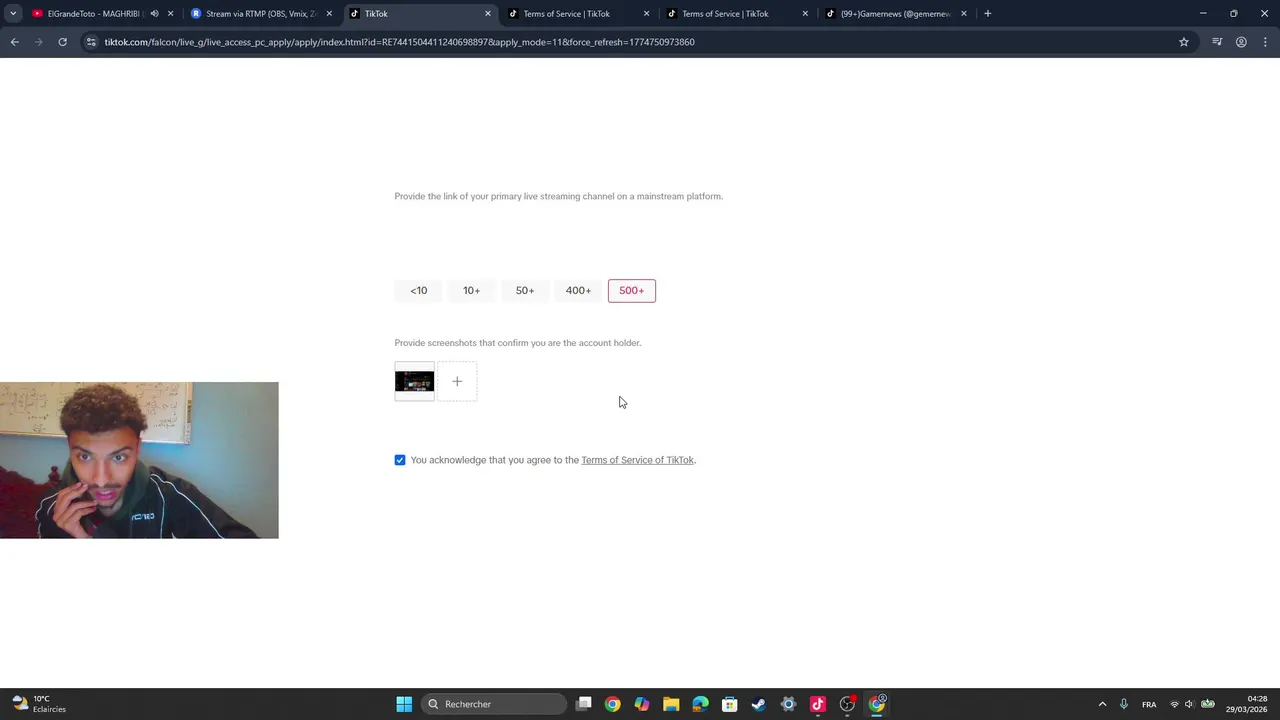Open File Explorer from taskbar
Image resolution: width=1280 pixels, height=720 pixels.
tap(671, 704)
